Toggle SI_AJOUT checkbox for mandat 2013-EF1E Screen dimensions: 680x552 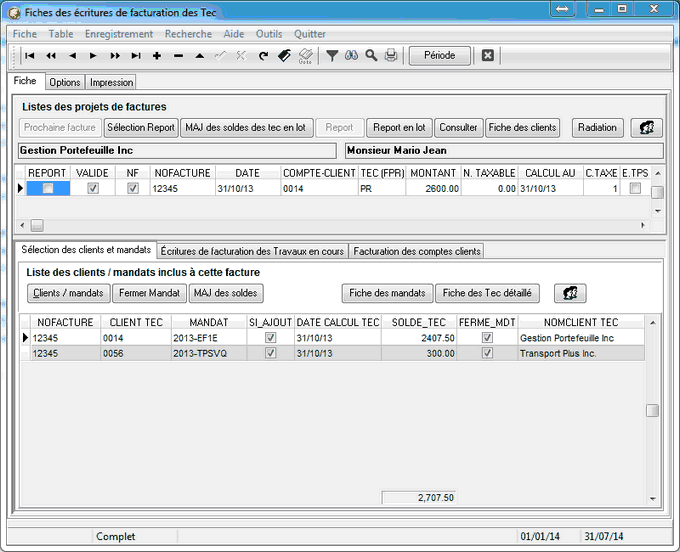271,337
